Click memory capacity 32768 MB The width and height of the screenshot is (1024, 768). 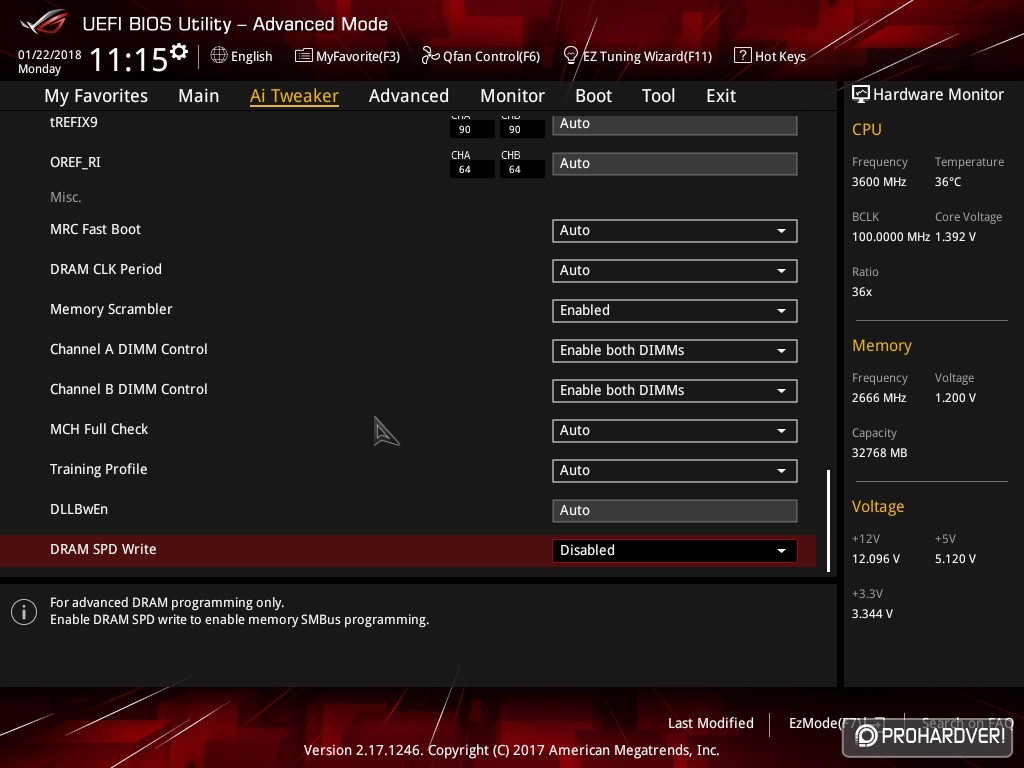coord(880,453)
